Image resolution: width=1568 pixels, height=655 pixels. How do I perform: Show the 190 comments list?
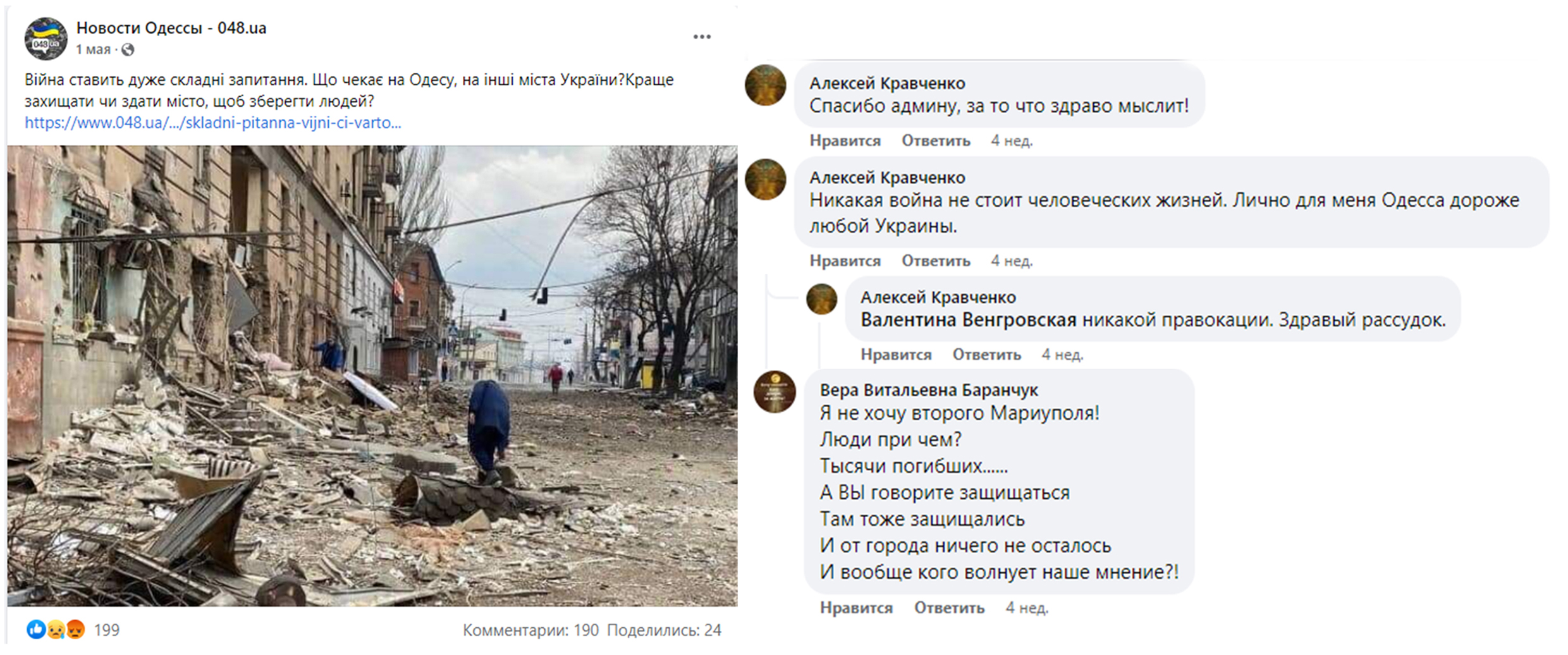530,630
